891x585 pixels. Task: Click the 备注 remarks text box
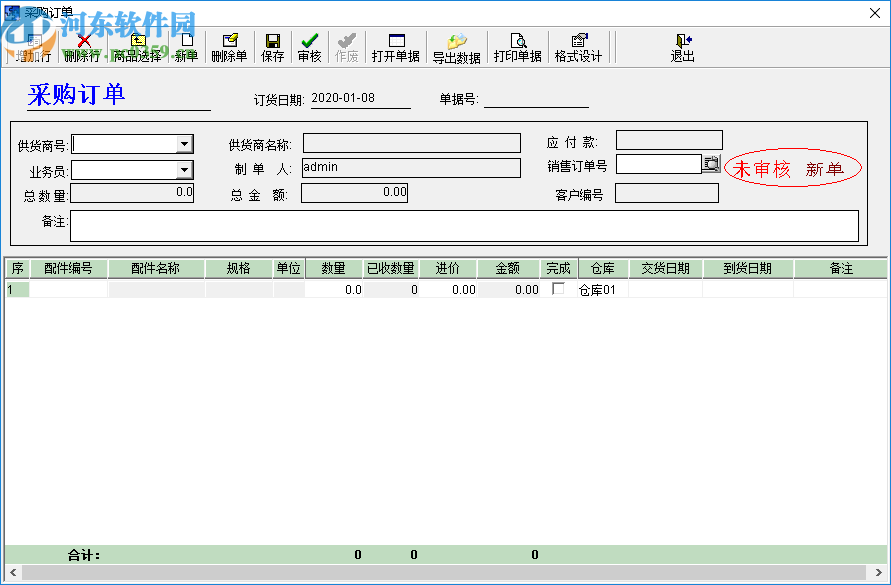(x=464, y=226)
